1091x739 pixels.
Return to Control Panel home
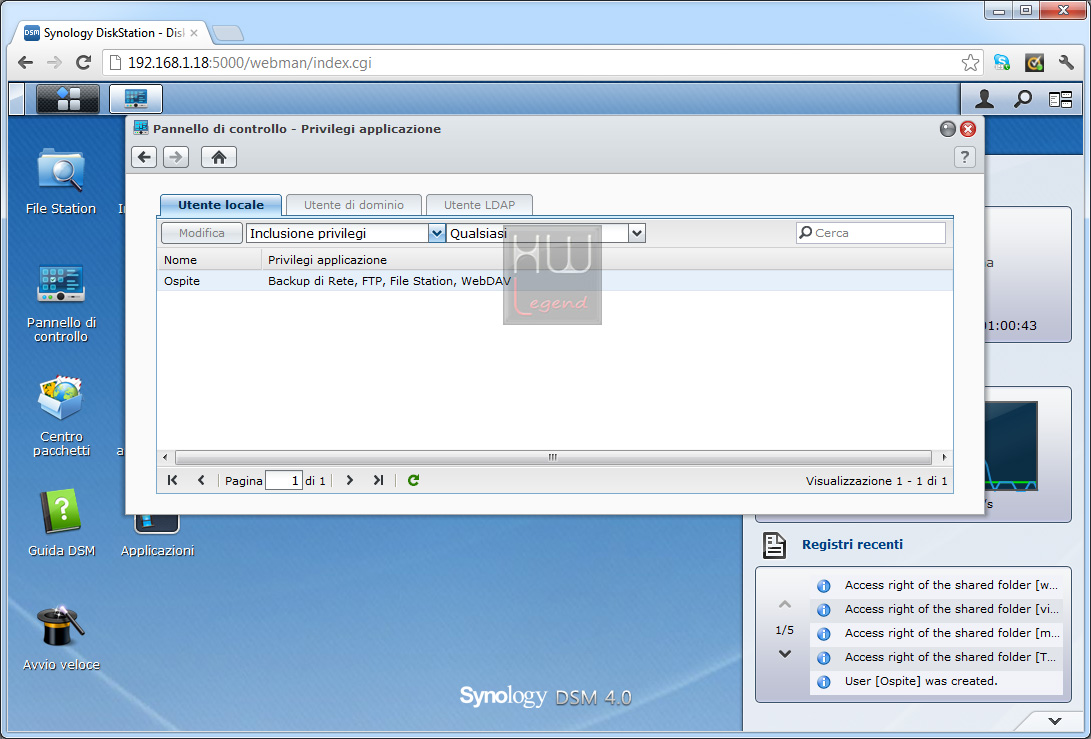tap(219, 157)
